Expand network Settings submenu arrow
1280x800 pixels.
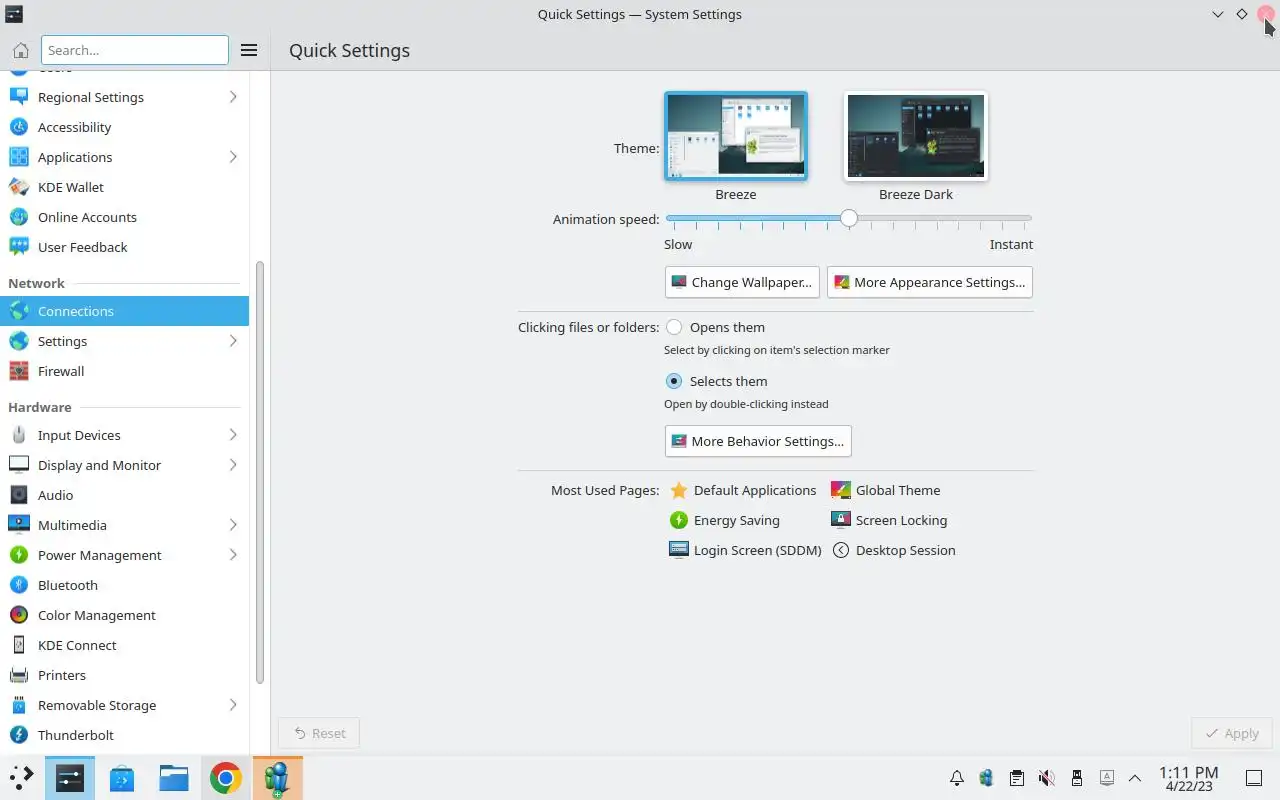coord(233,341)
